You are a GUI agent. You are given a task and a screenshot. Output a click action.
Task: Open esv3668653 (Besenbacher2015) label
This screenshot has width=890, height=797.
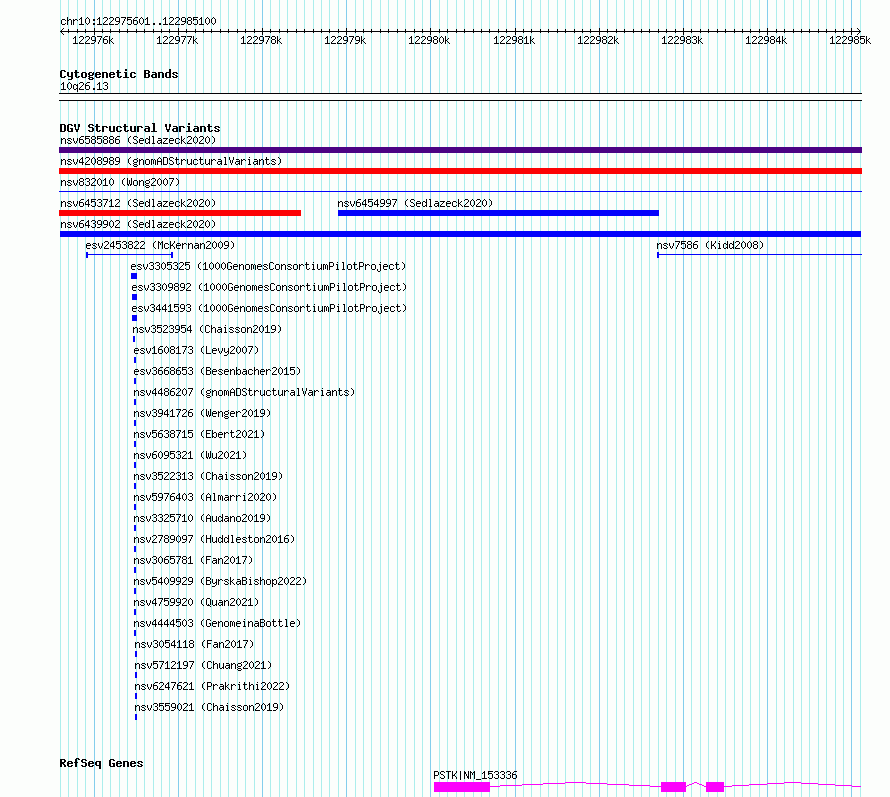(217, 371)
